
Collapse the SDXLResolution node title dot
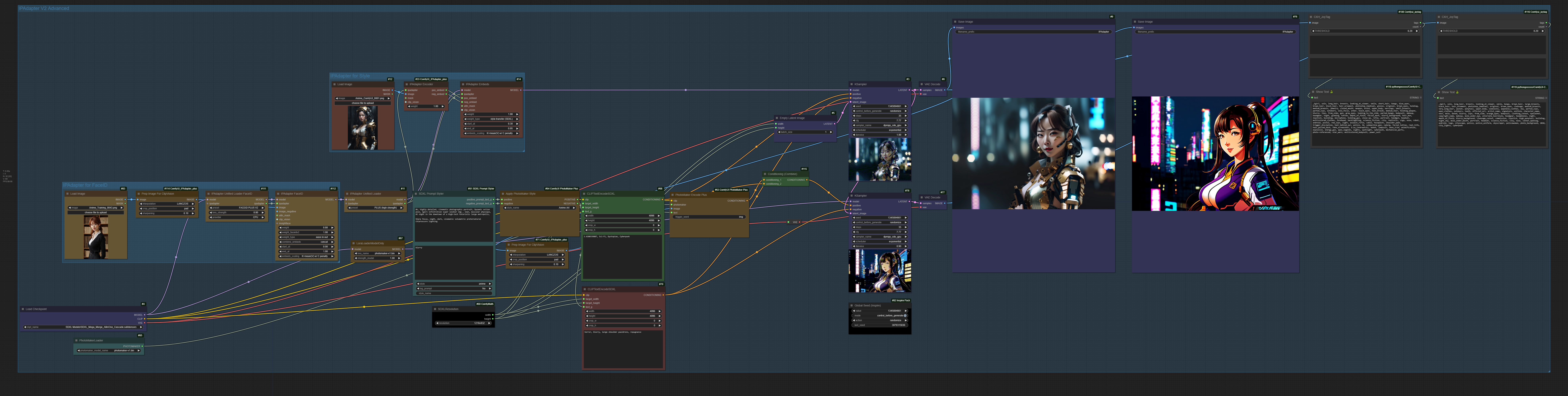(x=435, y=309)
